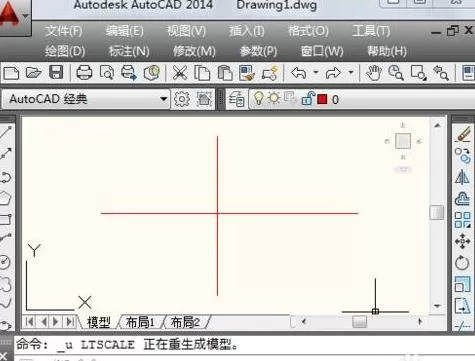Image resolution: width=475 pixels, height=361 pixels.
Task: Click the horizontal scrollbar thumb
Action: click(x=359, y=322)
